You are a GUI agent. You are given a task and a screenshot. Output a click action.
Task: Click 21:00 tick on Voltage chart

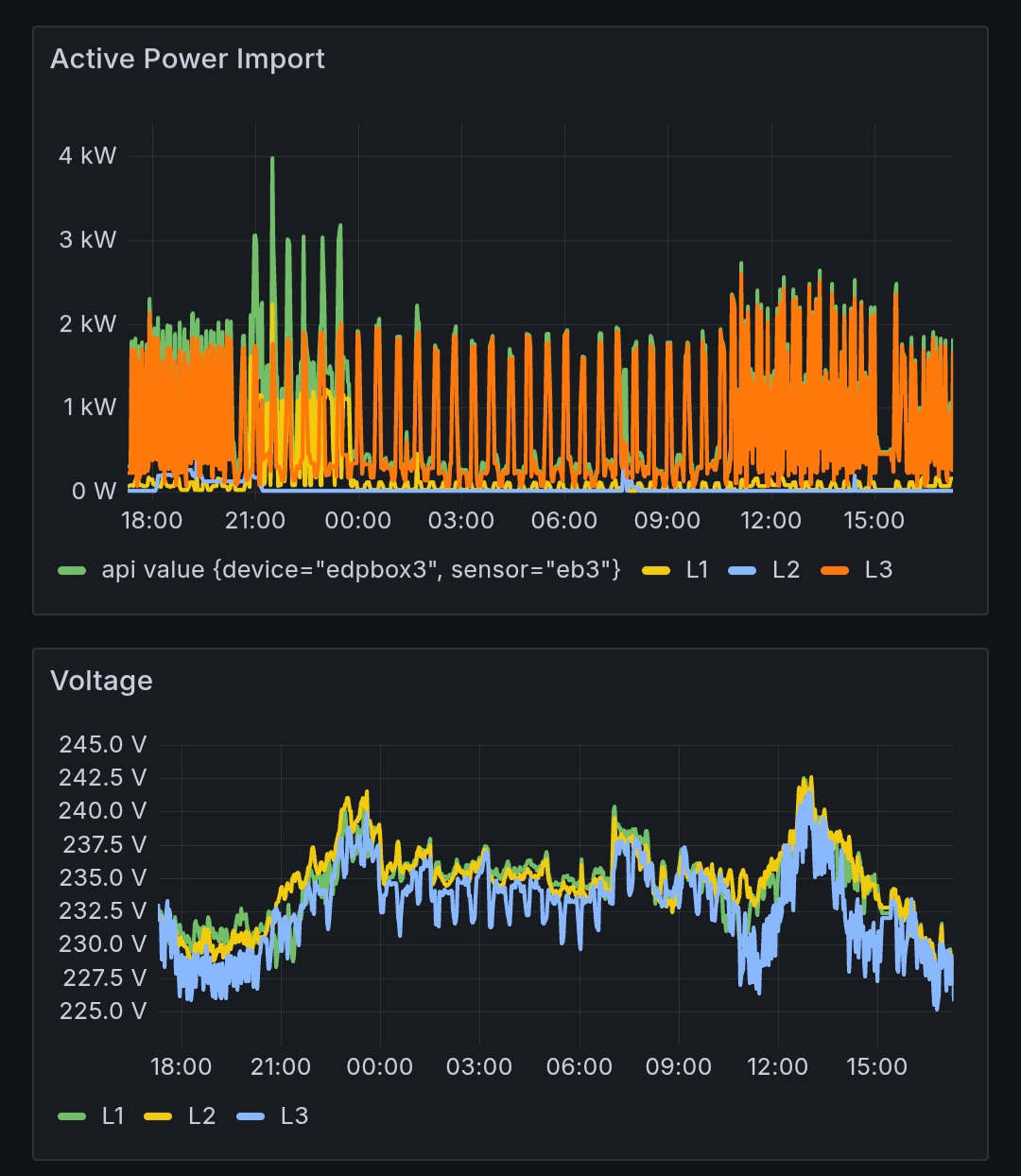coord(281,1067)
